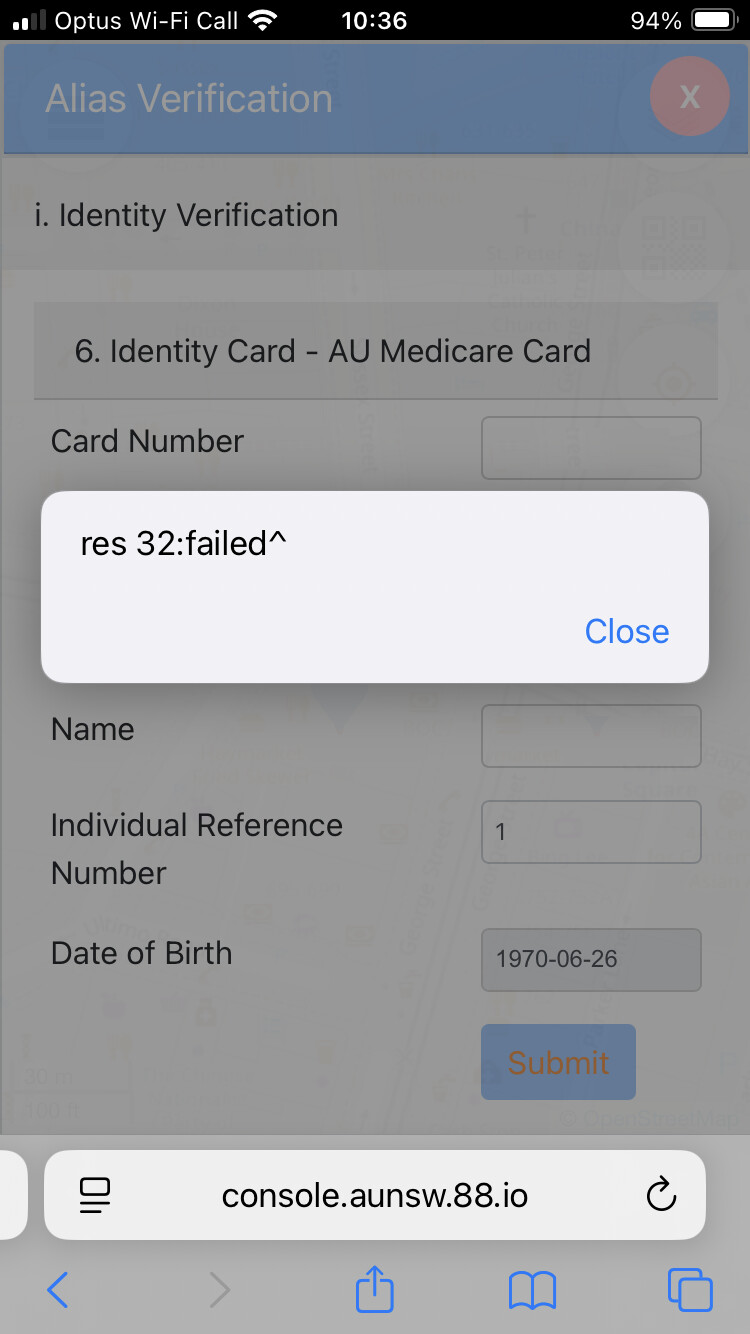The width and height of the screenshot is (750, 1334).
Task: Collapse the Identity Verification section
Action: (x=198, y=215)
